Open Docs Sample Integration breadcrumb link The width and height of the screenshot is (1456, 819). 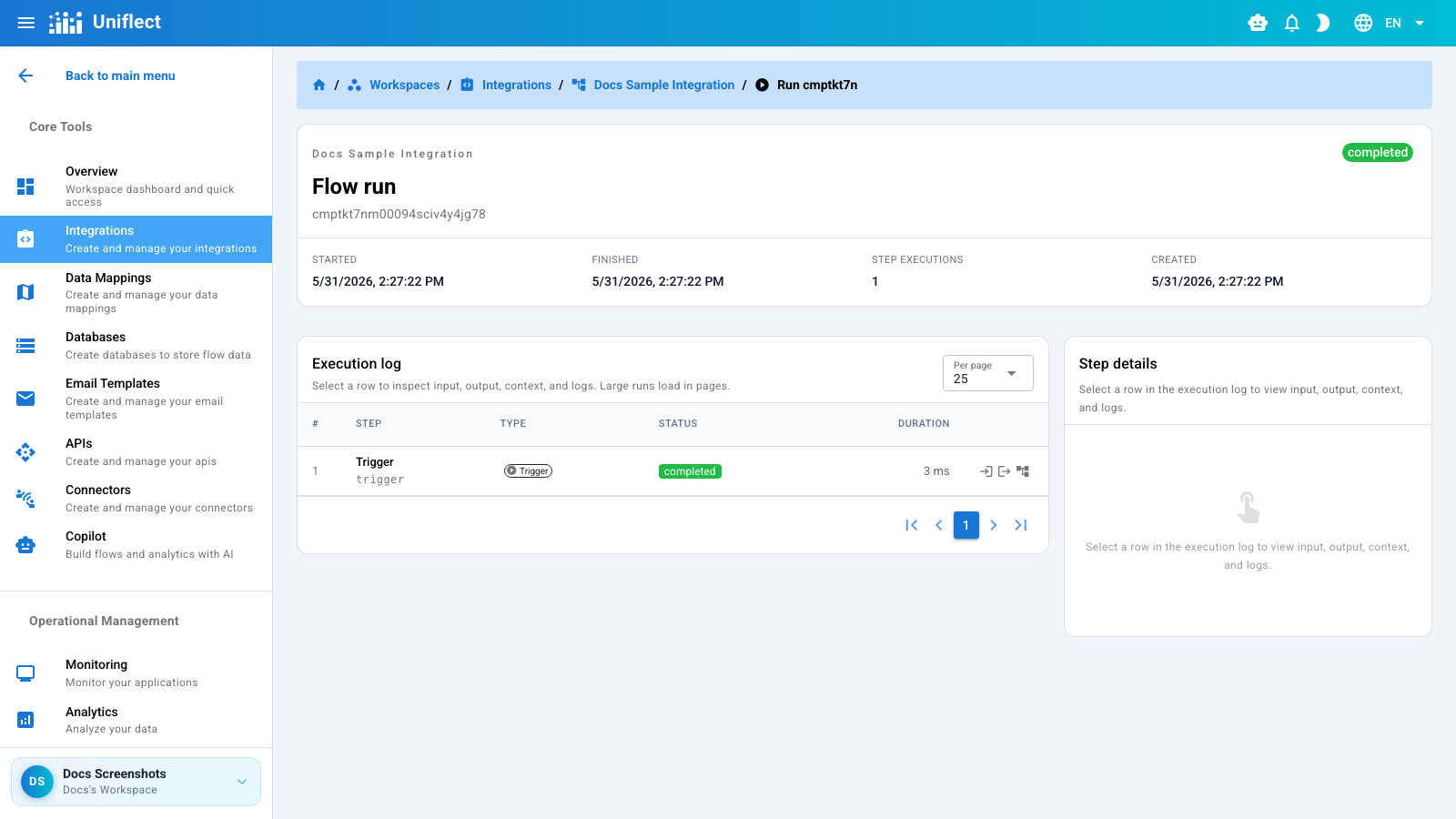click(664, 85)
